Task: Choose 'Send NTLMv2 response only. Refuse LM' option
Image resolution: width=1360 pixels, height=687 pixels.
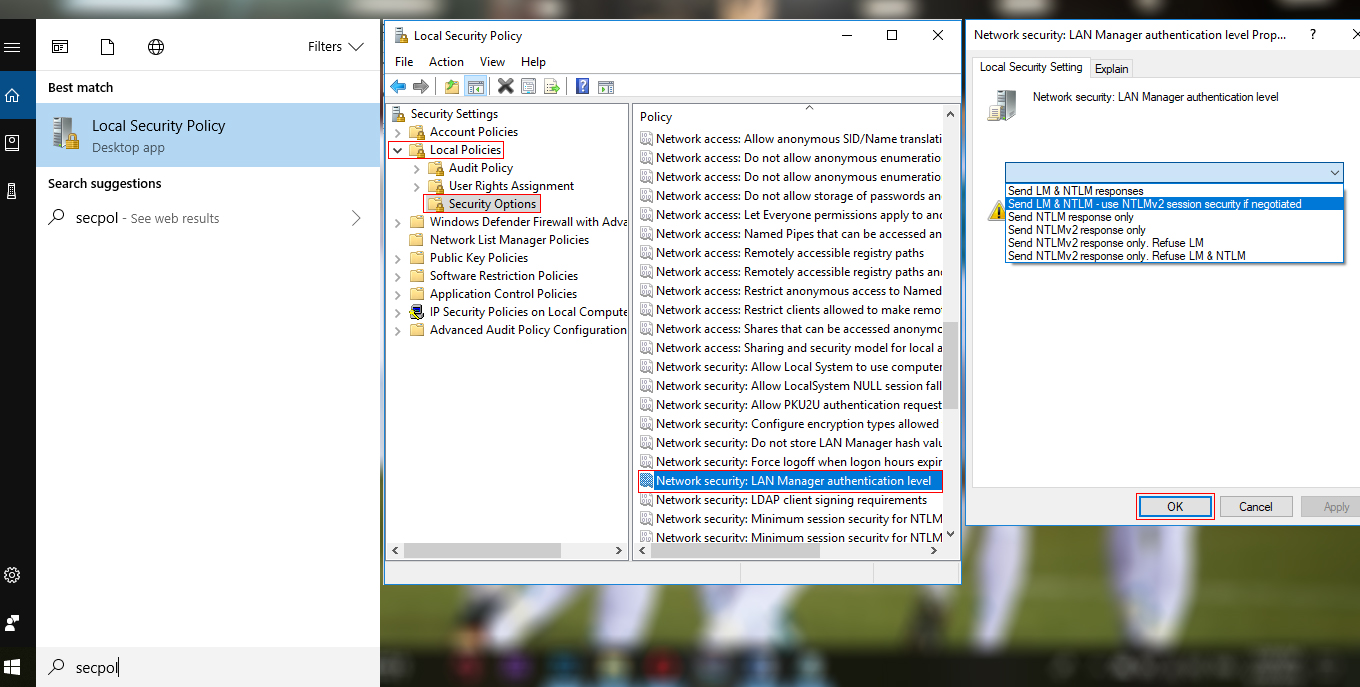Action: click(1174, 243)
